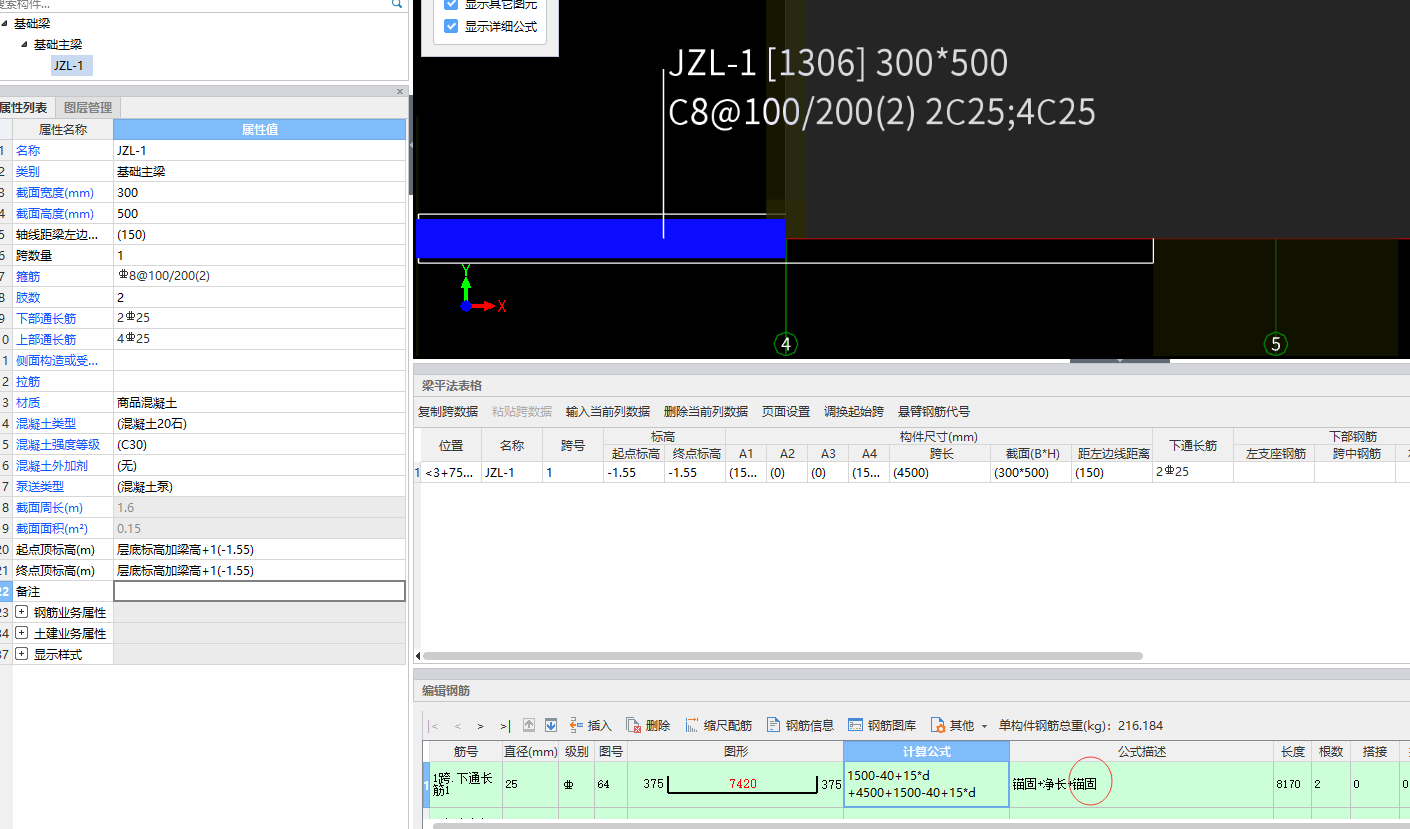
Task: Click the blue JZL-1 beam in drawing
Action: [600, 239]
